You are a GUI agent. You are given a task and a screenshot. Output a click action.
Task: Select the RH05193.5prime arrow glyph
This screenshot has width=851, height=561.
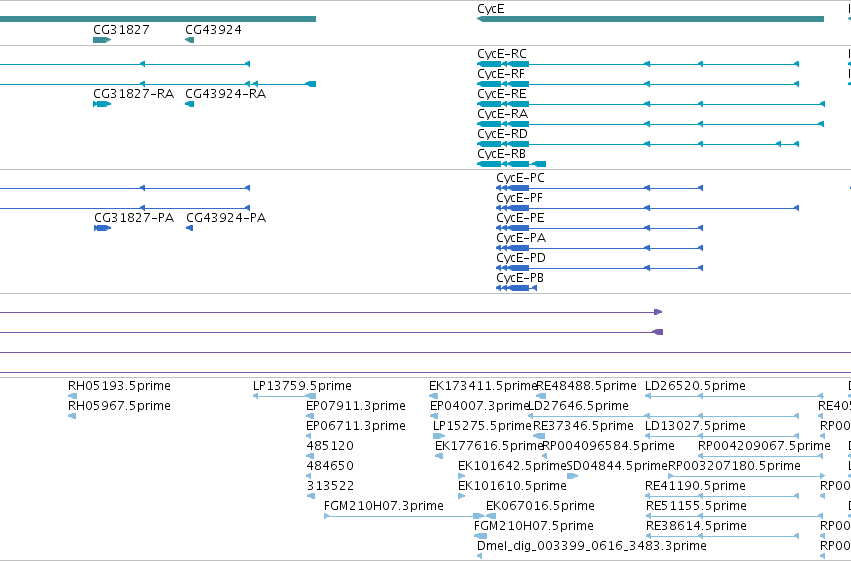(72, 396)
